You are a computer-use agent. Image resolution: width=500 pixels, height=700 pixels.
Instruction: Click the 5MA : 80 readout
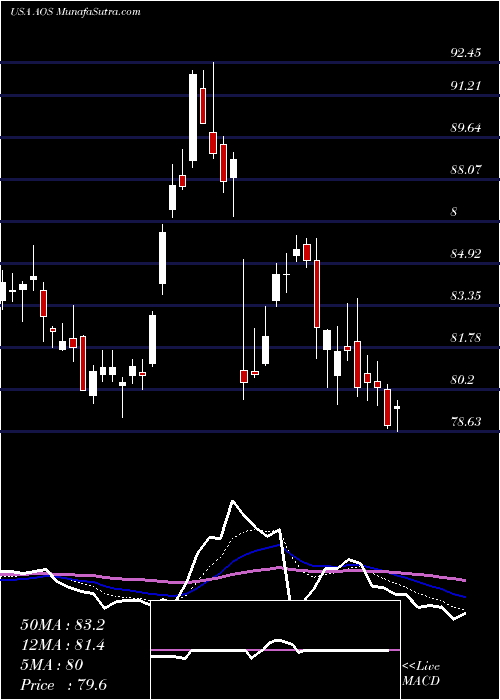pyautogui.click(x=52, y=665)
